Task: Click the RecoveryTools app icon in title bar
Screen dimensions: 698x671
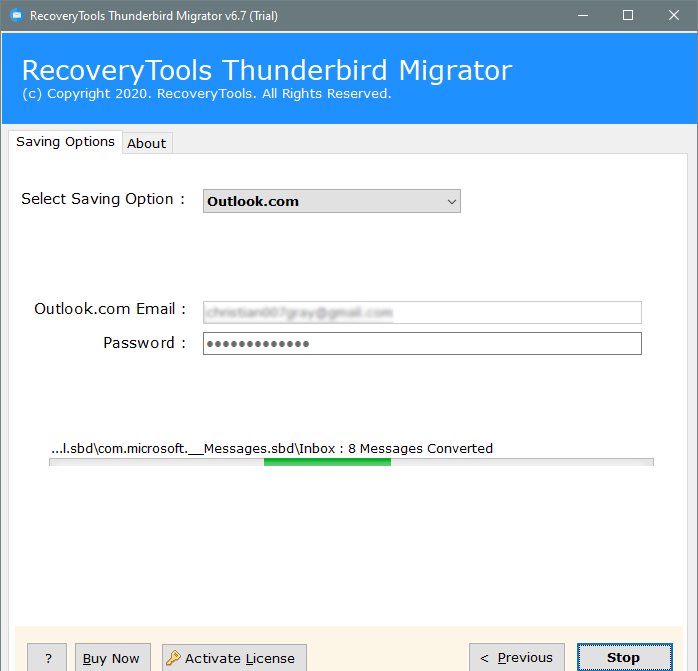Action: 17,16
